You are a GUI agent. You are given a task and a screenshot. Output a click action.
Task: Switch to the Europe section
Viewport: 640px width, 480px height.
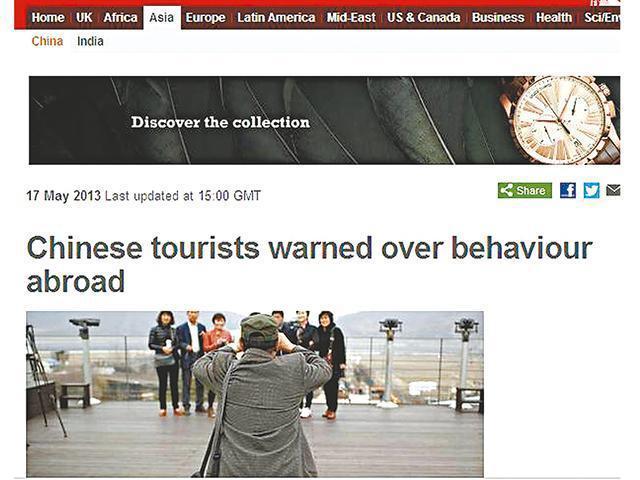(205, 18)
